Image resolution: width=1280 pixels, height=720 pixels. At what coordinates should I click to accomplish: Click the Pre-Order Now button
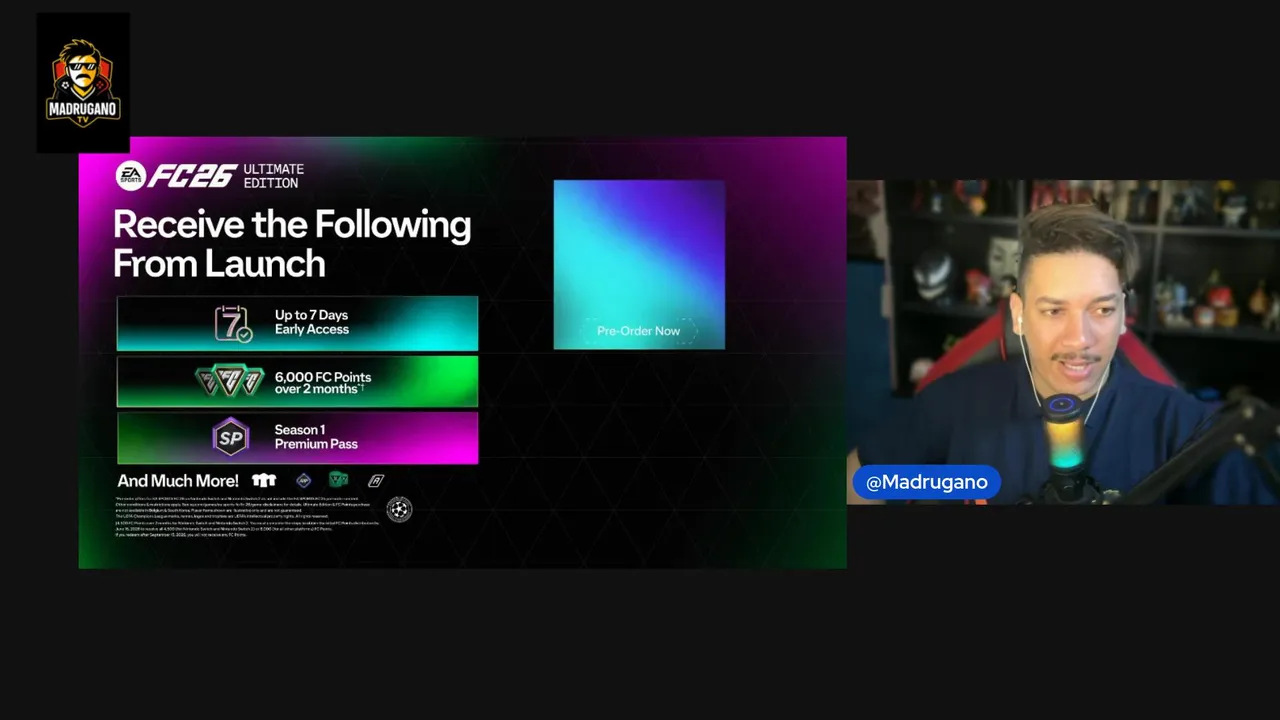(x=638, y=331)
